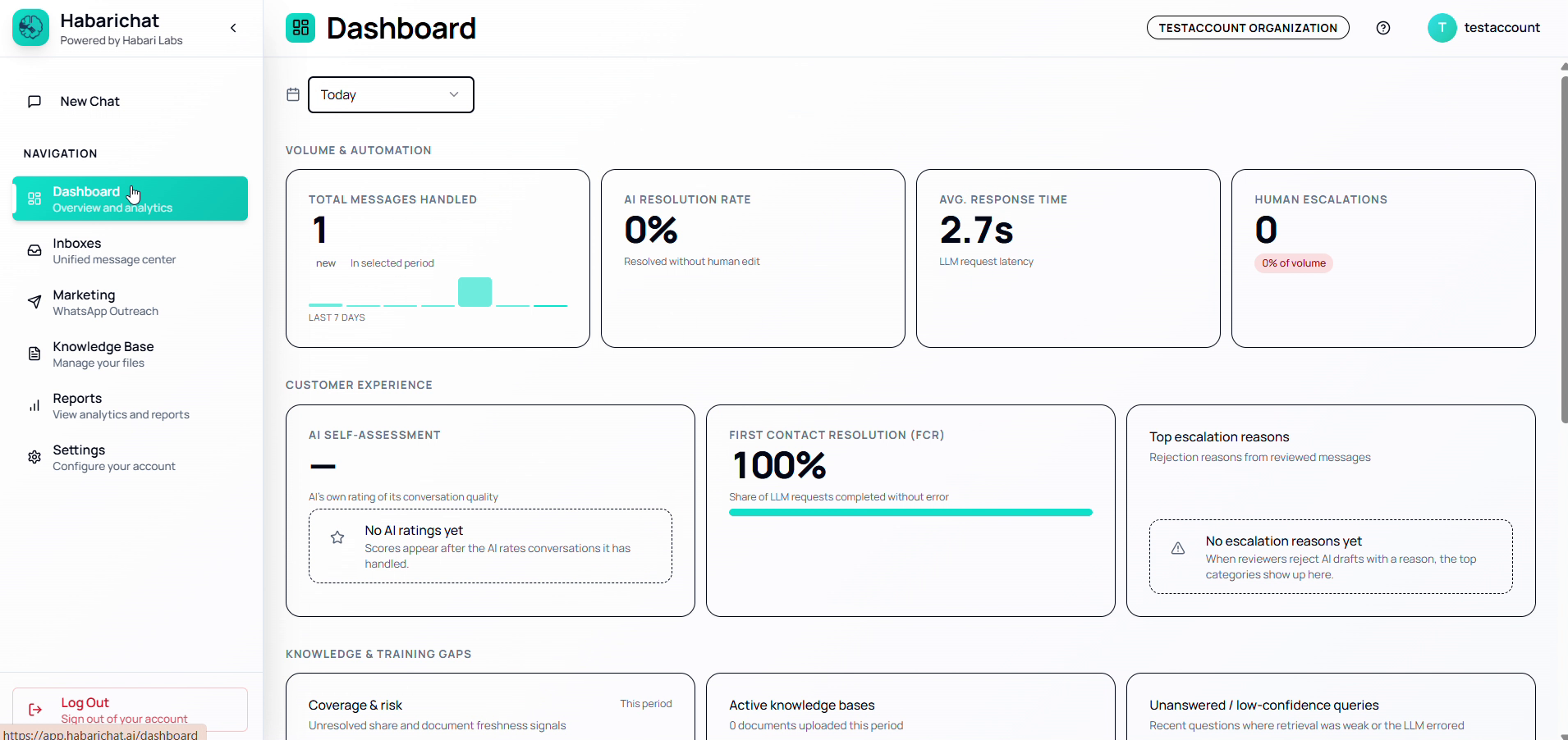
Task: Open Settings to configure your account
Action: (130, 457)
